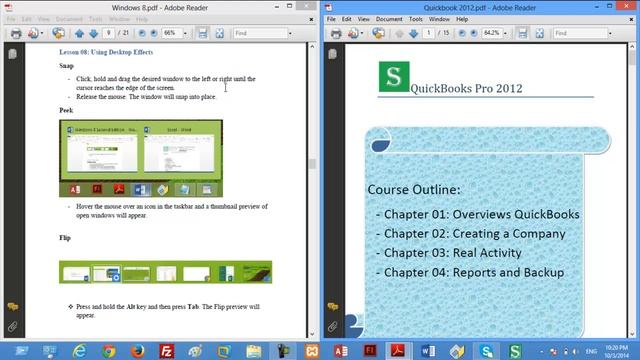The image size is (640, 360).
Task: Open Microsoft Word from taskbar
Action: click(x=428, y=351)
